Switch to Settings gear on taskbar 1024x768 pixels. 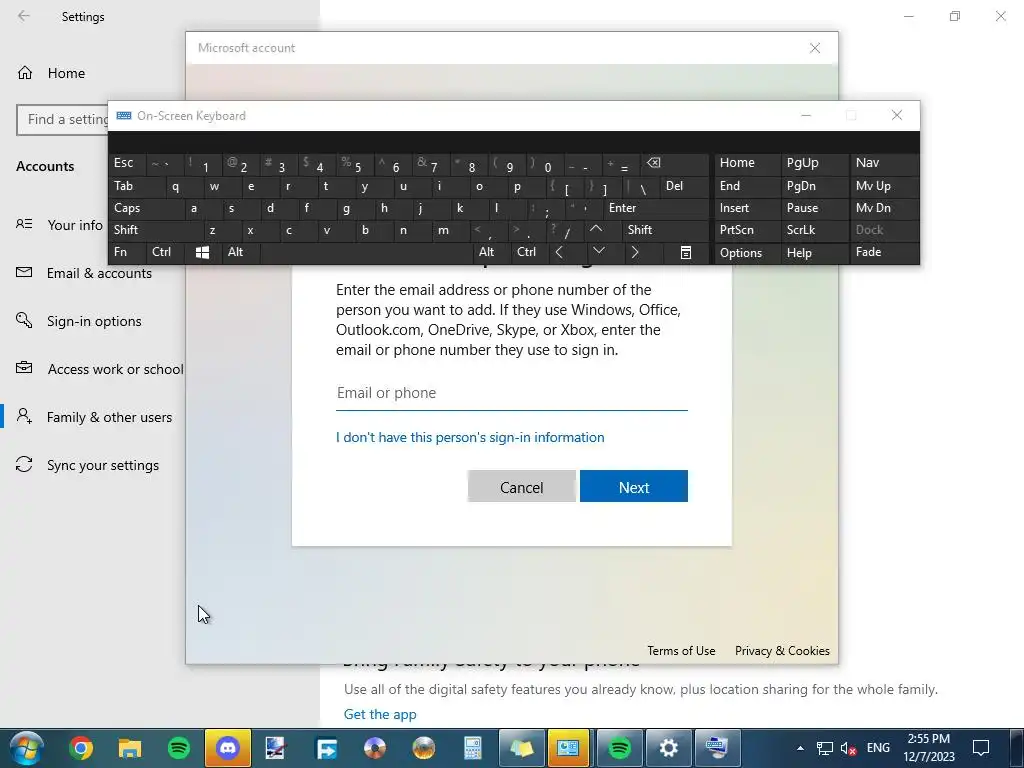tap(669, 748)
